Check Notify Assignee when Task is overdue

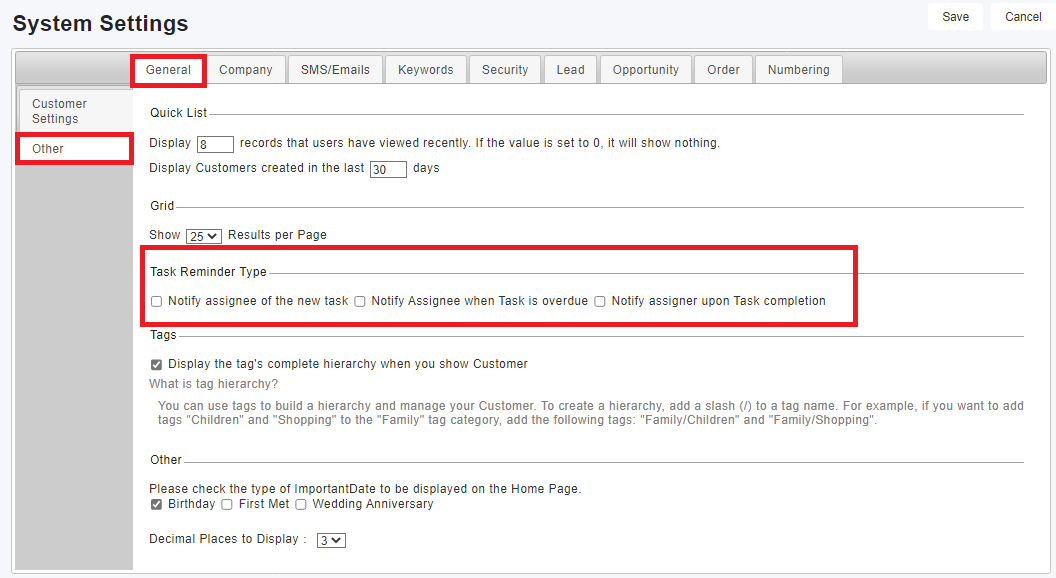point(359,301)
